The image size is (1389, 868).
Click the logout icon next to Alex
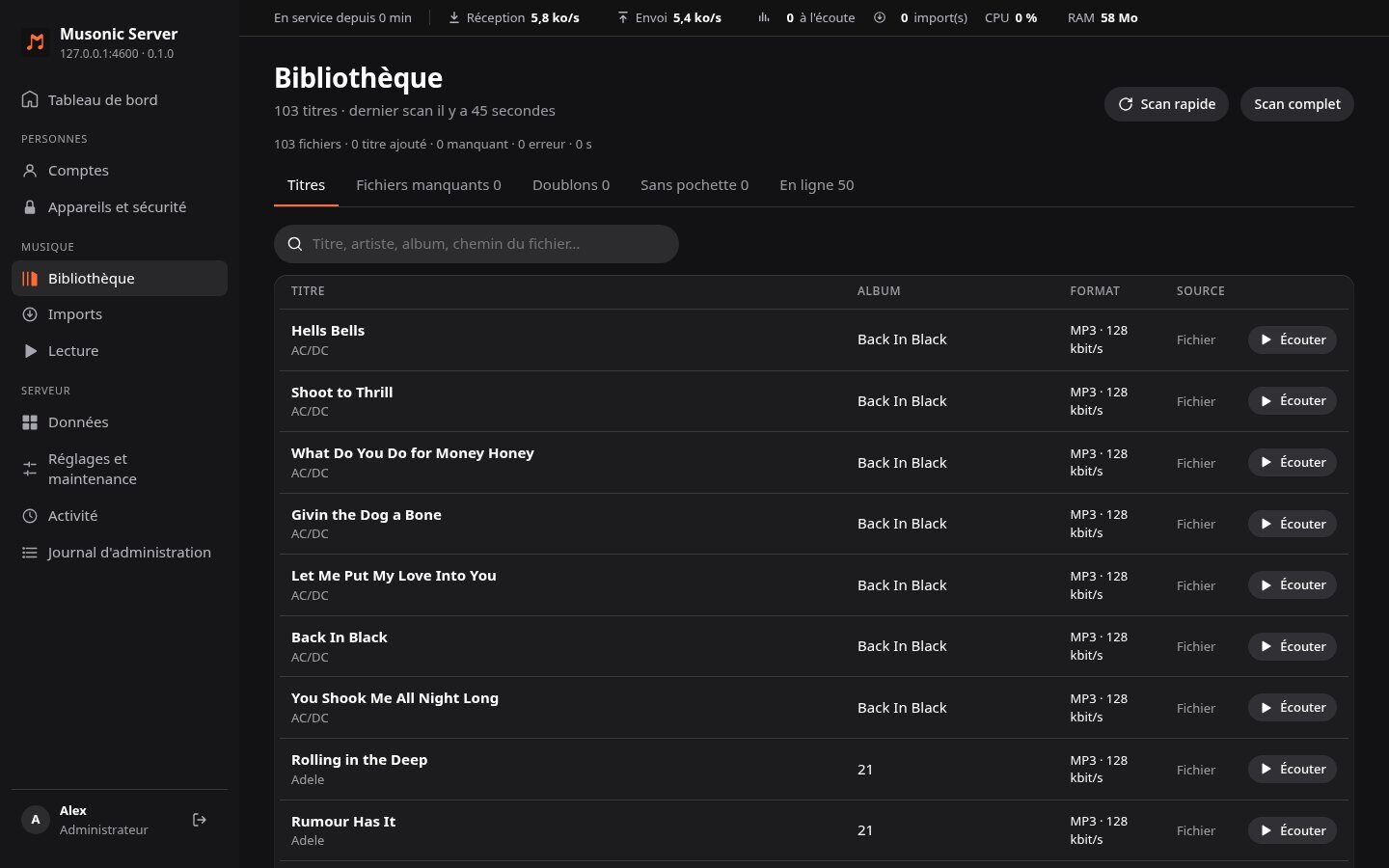[x=200, y=820]
